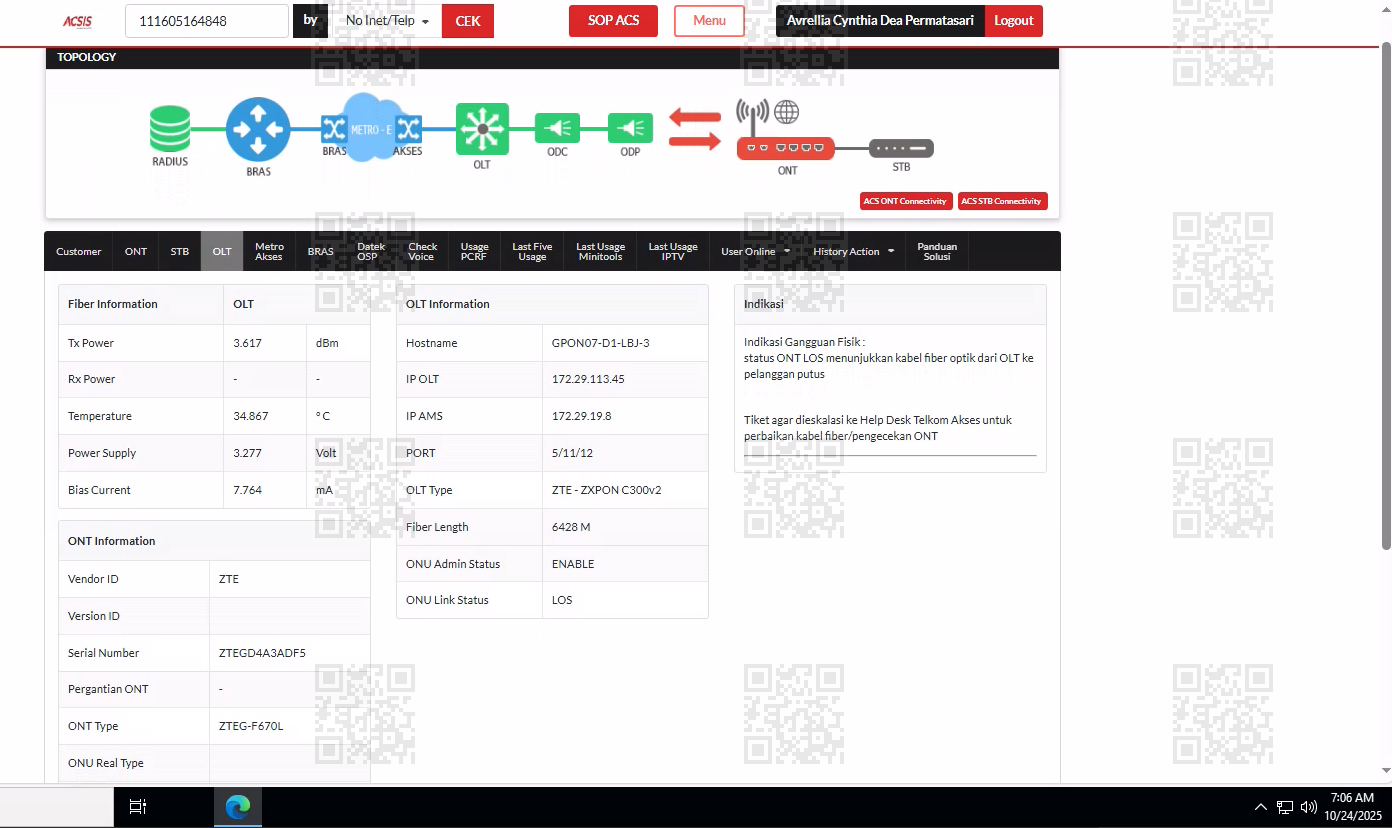Open the Panduan Solusi tab
The image size is (1392, 828).
pos(937,252)
